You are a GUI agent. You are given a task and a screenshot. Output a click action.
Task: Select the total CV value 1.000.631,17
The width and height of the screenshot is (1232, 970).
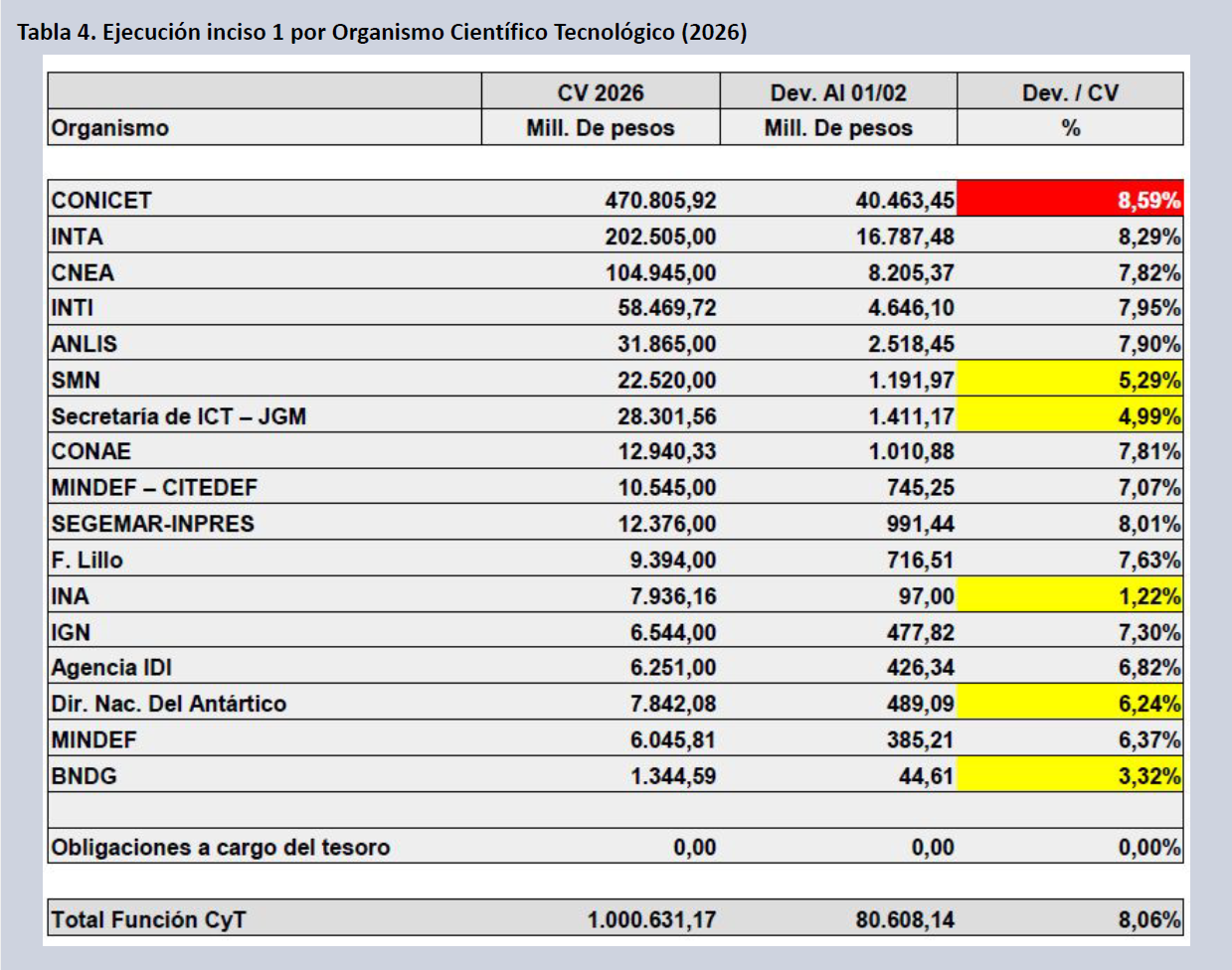pyautogui.click(x=651, y=919)
